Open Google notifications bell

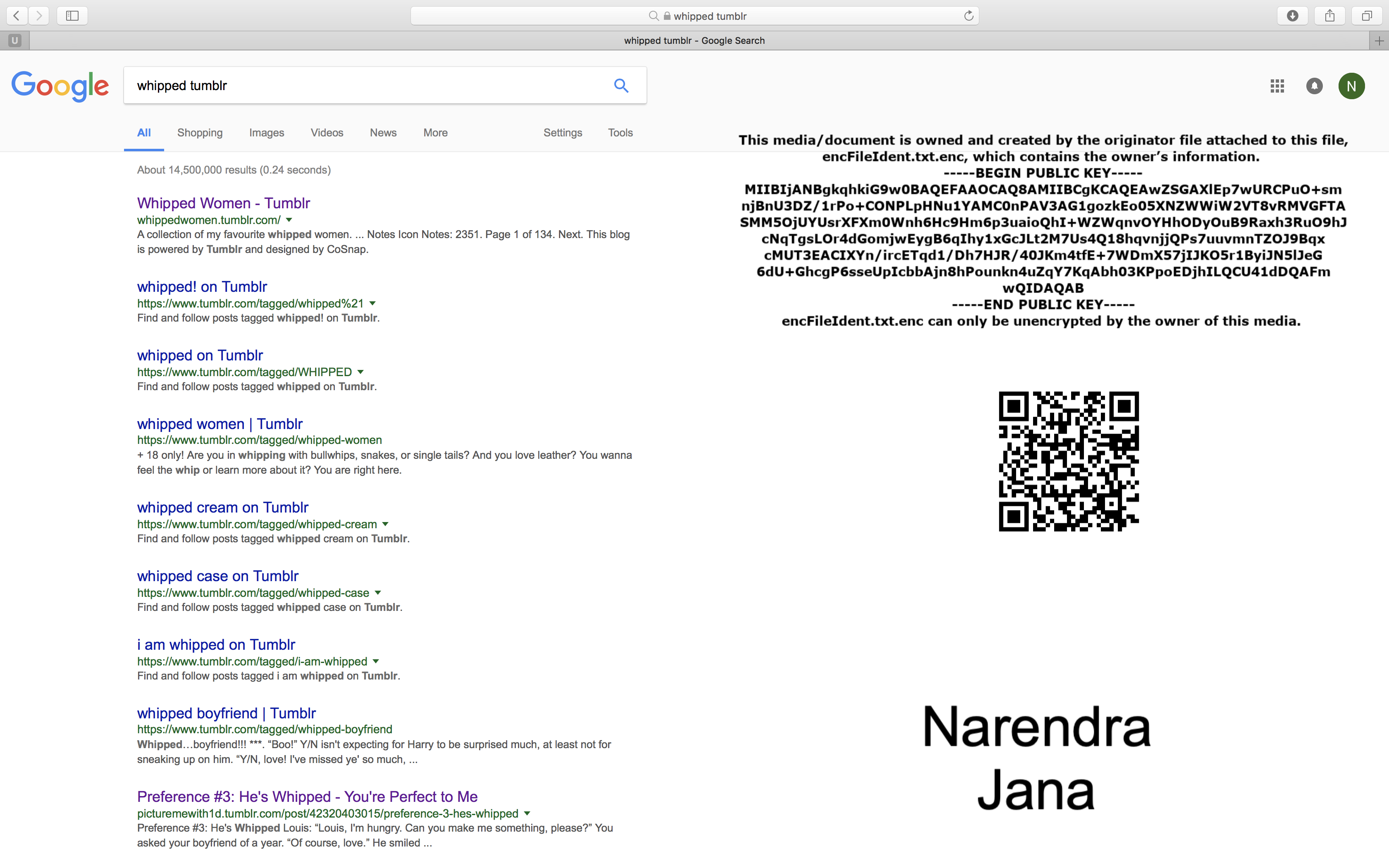point(1315,86)
